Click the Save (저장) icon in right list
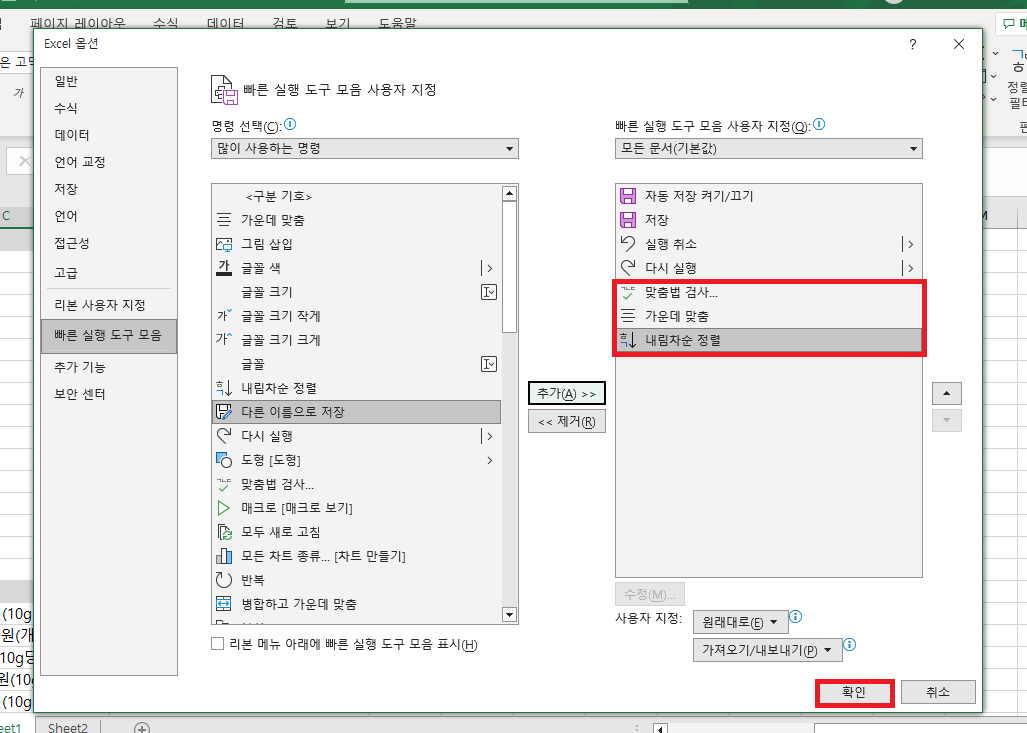 (627, 220)
